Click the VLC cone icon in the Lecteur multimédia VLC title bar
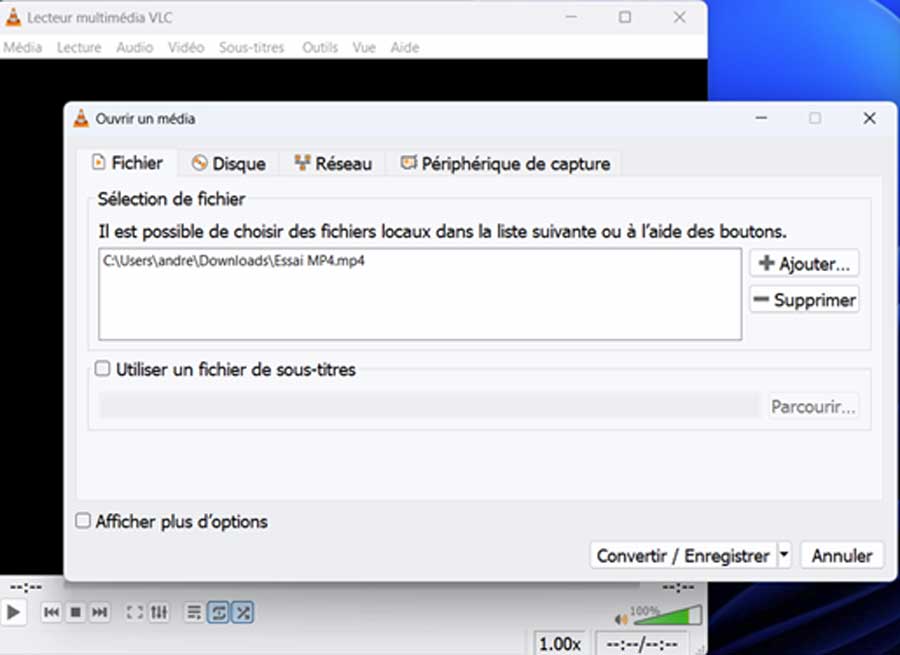 pos(13,17)
